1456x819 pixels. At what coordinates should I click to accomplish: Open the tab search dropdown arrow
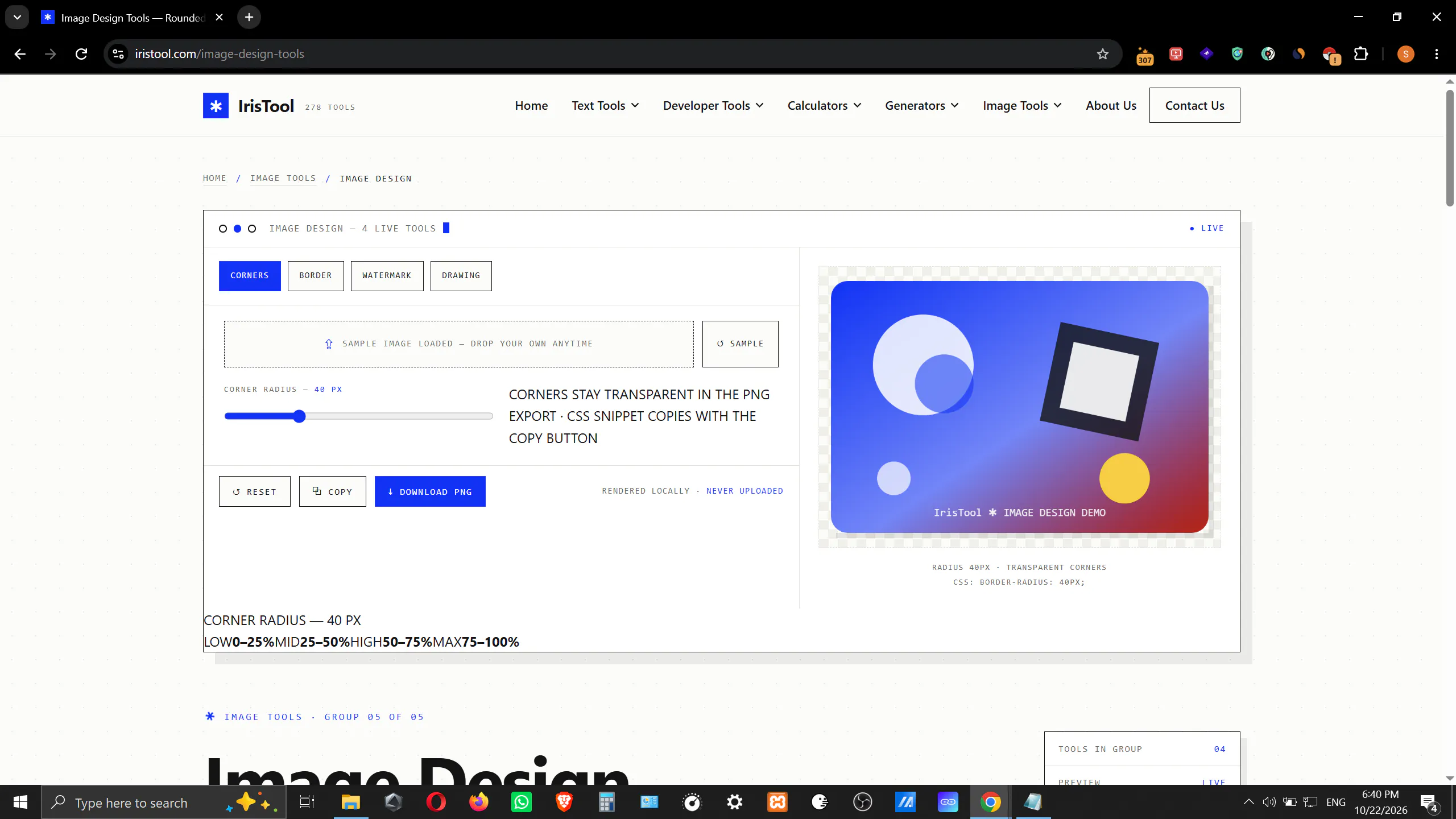17,17
